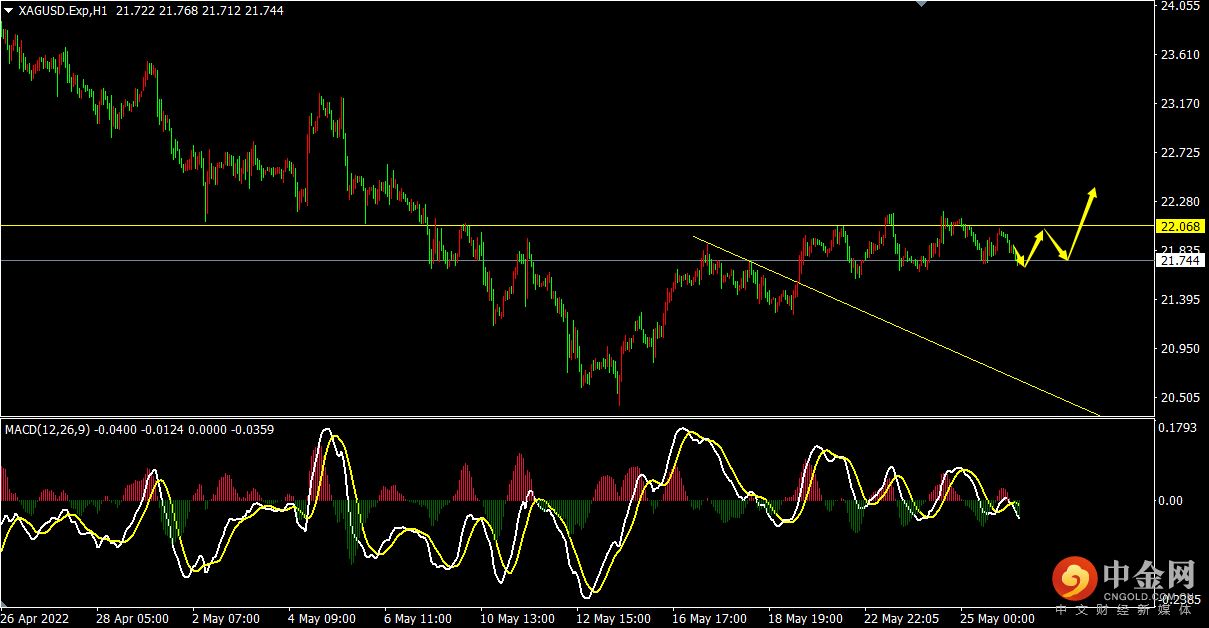Click the 0.1793 value on MACD scale
This screenshot has width=1209, height=628.
[1176, 429]
